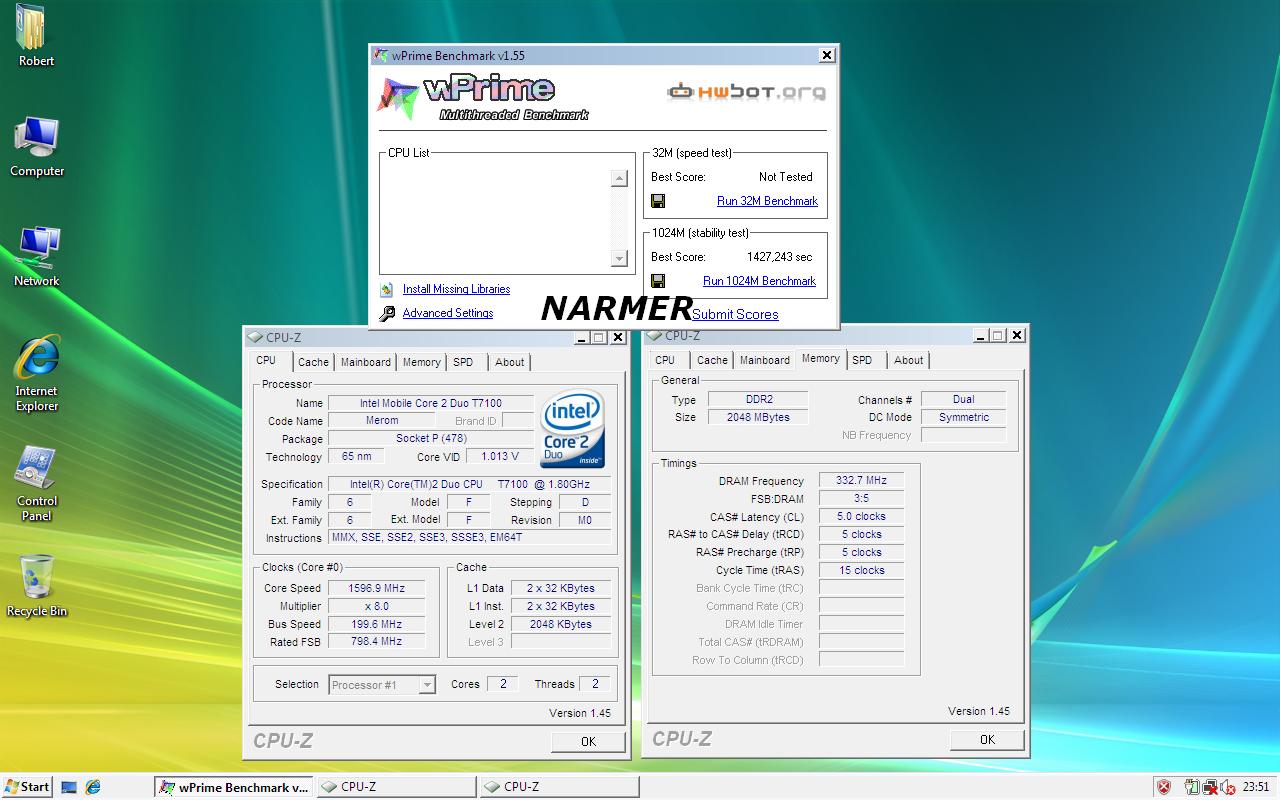Click OK in the left CPU-Z window
The image size is (1280, 800).
pos(588,741)
